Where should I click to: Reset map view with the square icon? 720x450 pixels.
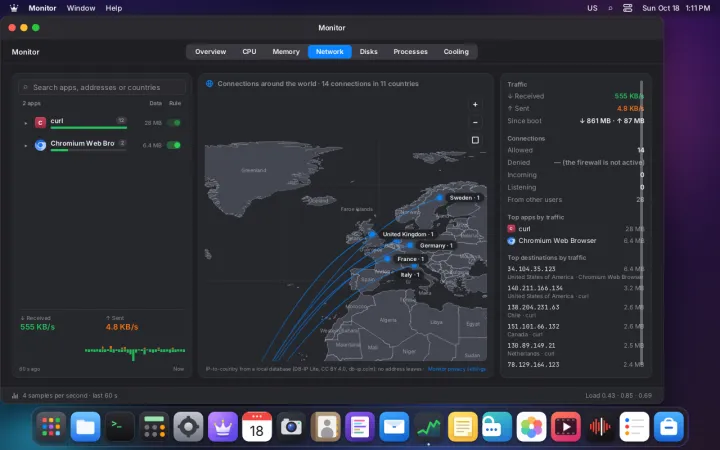tap(475, 140)
